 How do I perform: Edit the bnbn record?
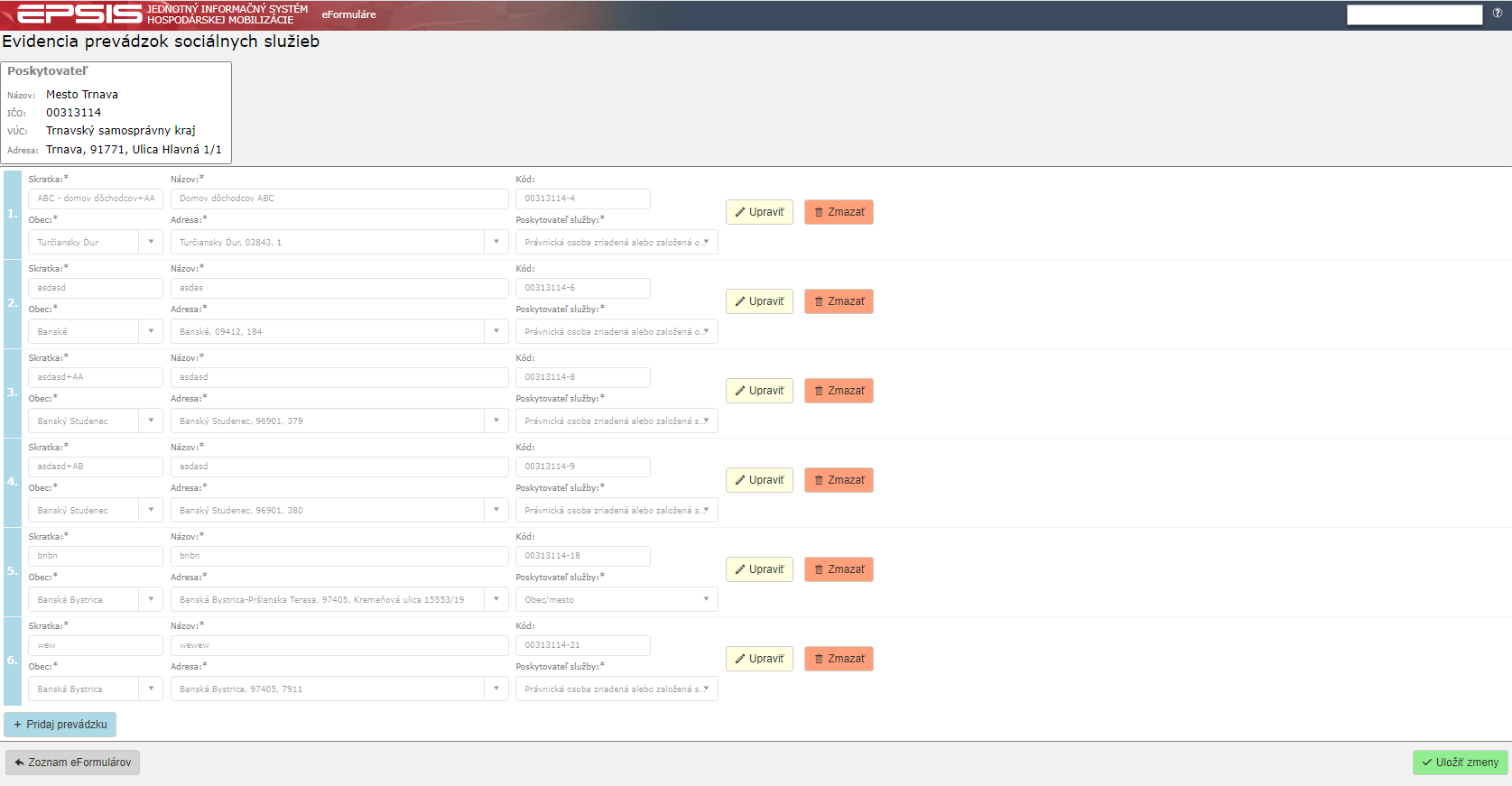[759, 569]
